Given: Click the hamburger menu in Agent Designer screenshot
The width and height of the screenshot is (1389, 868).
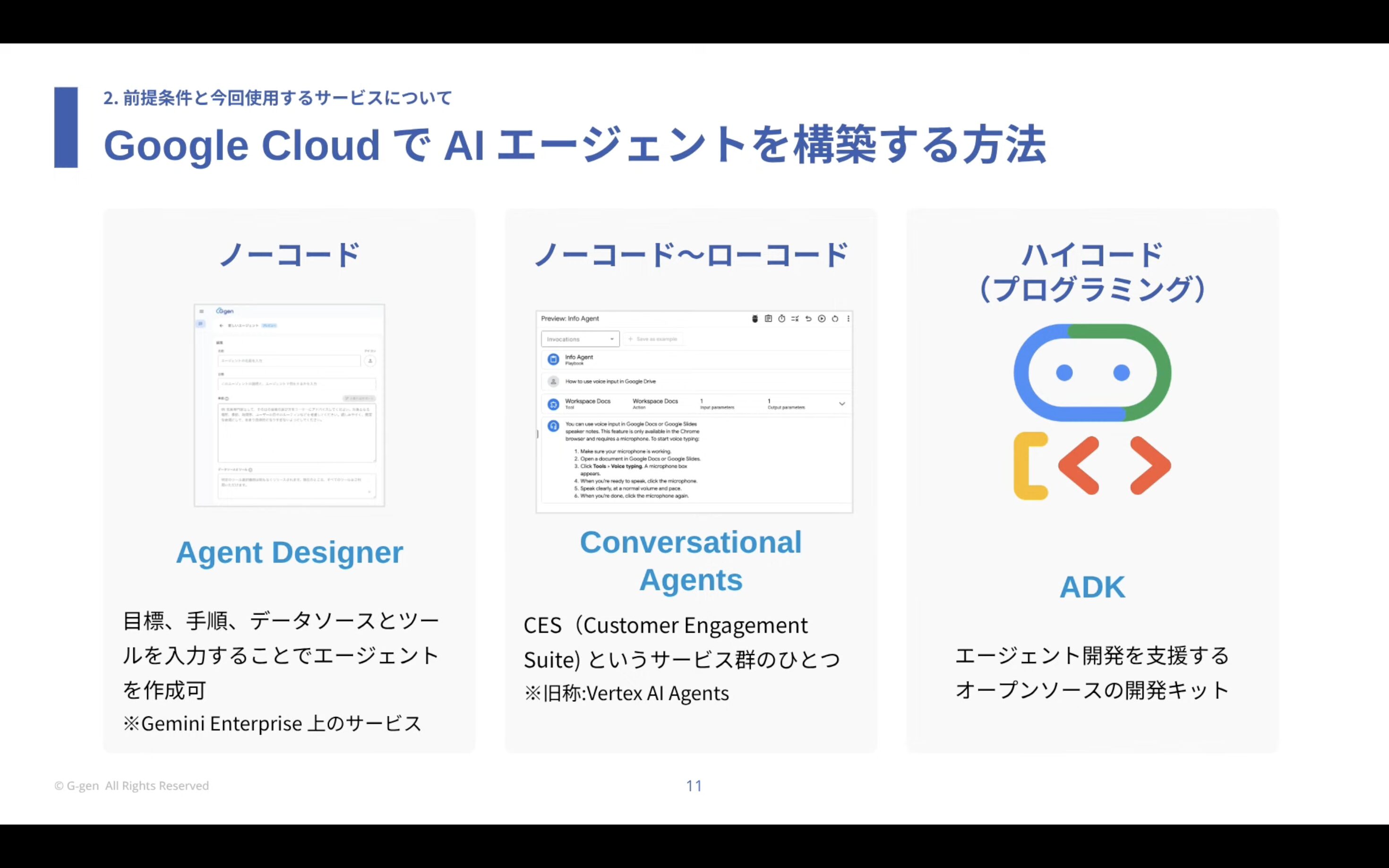Looking at the screenshot, I should pos(202,311).
